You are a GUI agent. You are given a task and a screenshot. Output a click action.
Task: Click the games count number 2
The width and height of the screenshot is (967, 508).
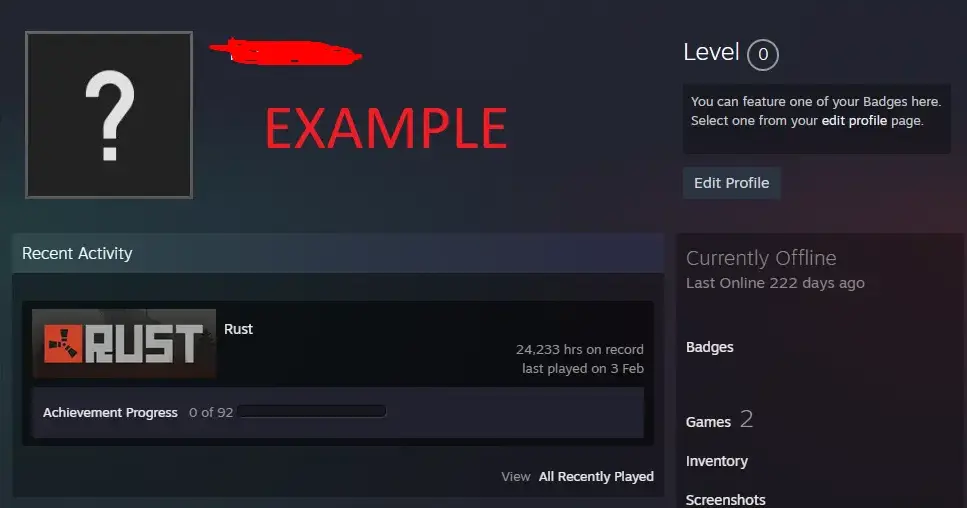pyautogui.click(x=746, y=419)
